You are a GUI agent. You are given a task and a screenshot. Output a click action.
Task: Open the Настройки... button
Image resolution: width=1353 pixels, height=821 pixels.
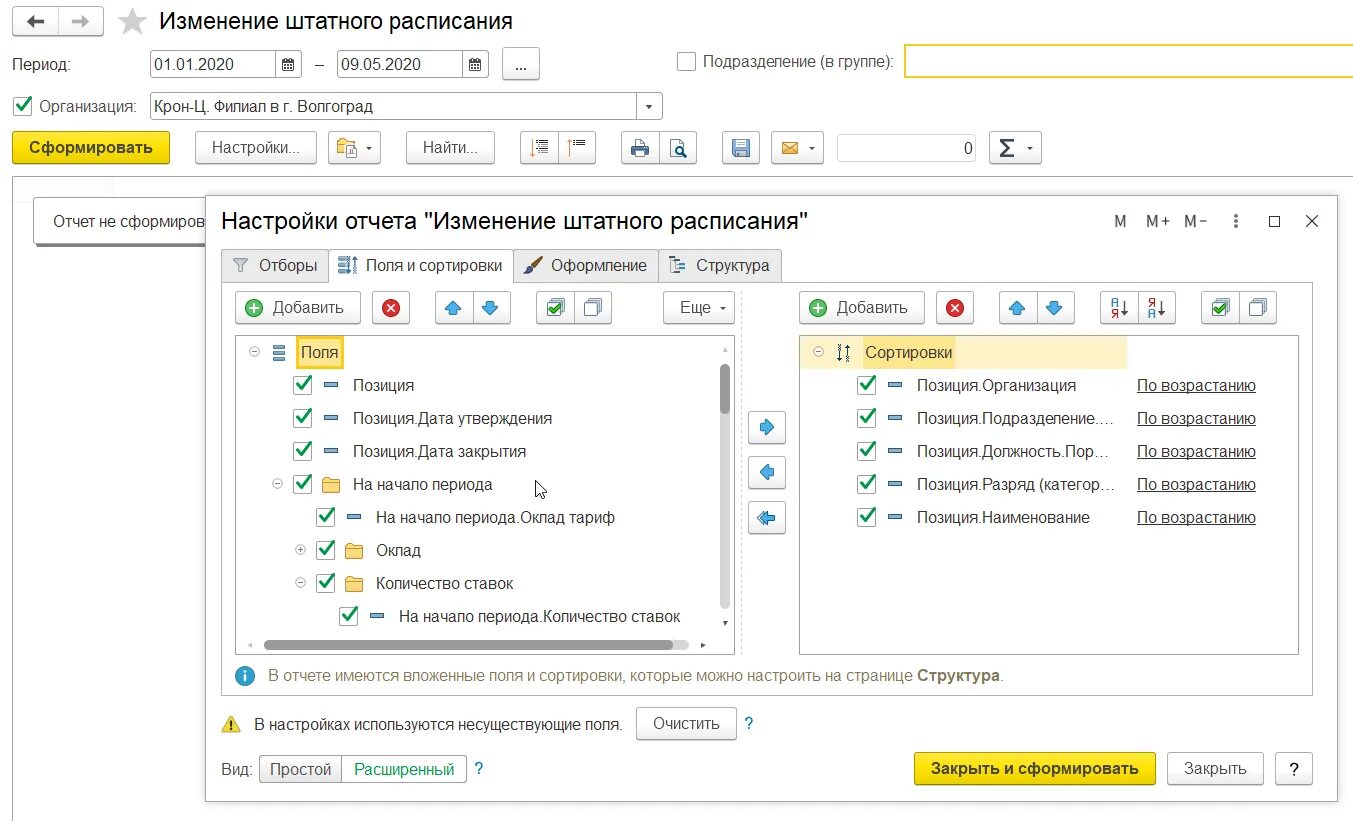coord(255,148)
